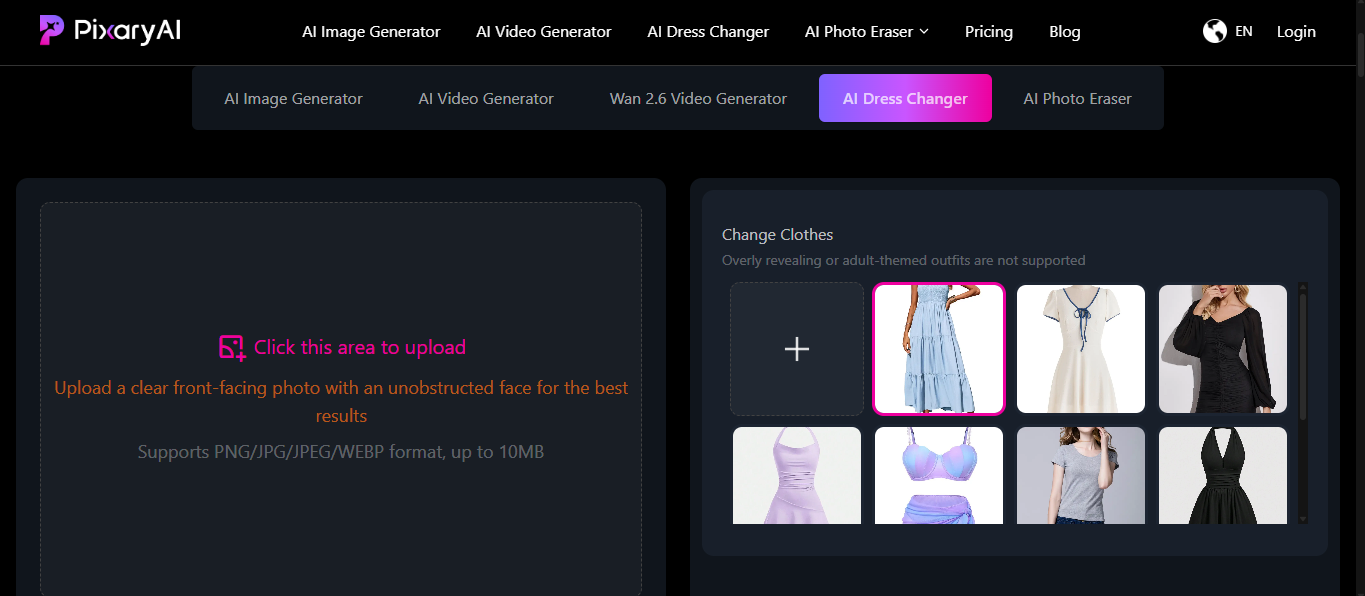This screenshot has width=1365, height=596.
Task: Switch to the AI Photo Eraser tab
Action: [x=1077, y=99]
